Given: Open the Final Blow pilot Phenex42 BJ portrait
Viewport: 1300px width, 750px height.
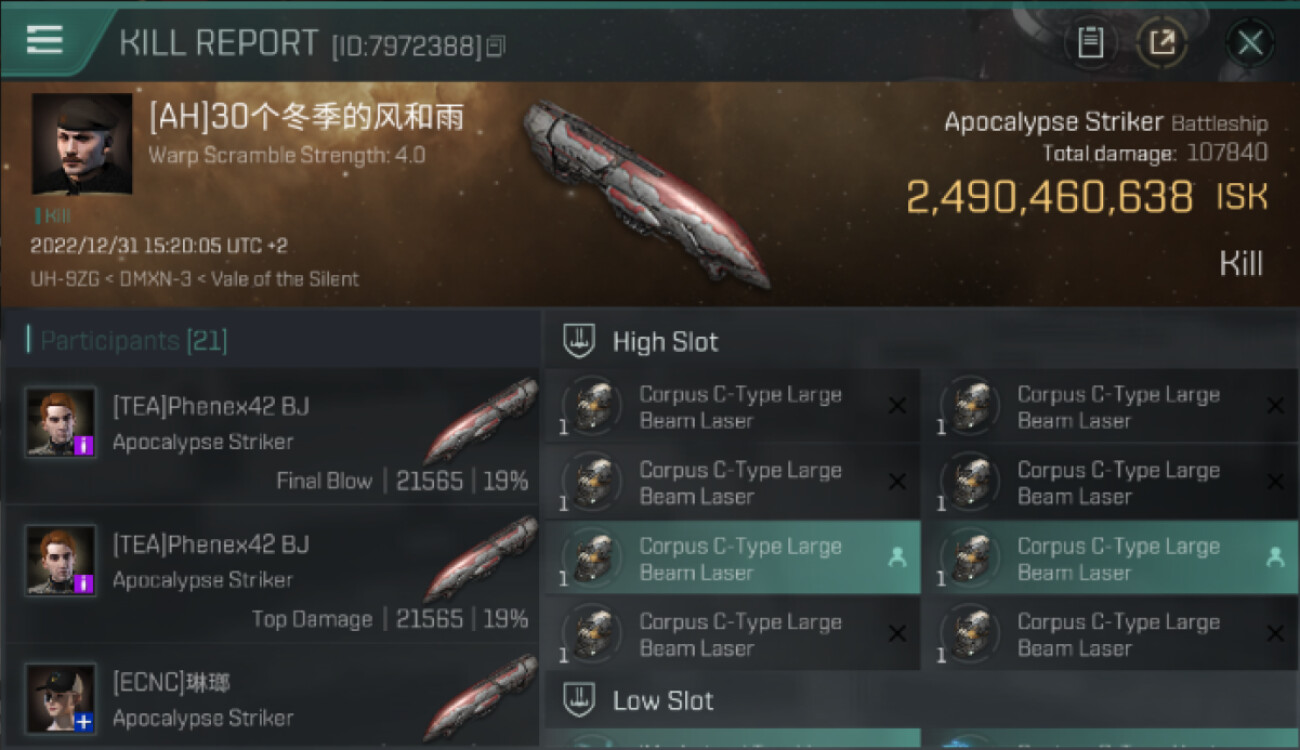Looking at the screenshot, I should (61, 422).
